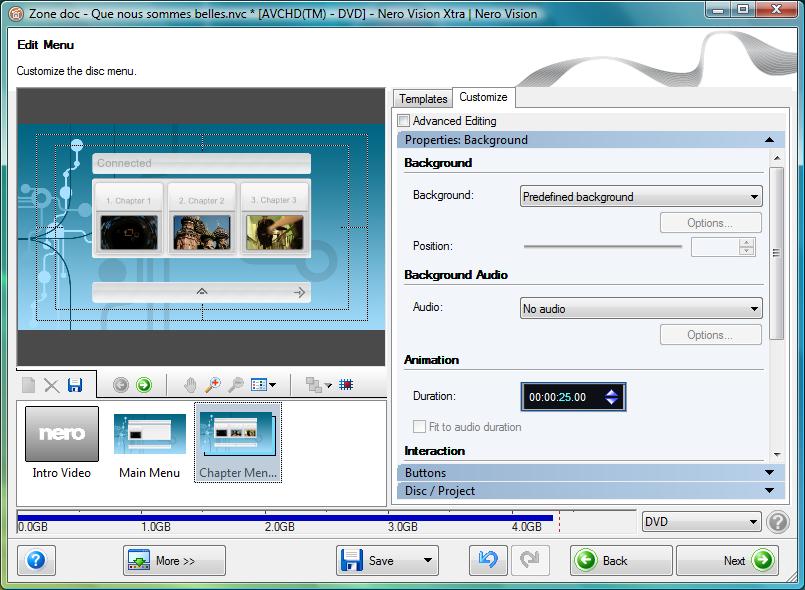Click the grey help icon beside DVD dropdown
This screenshot has height=590, width=805.
click(778, 522)
